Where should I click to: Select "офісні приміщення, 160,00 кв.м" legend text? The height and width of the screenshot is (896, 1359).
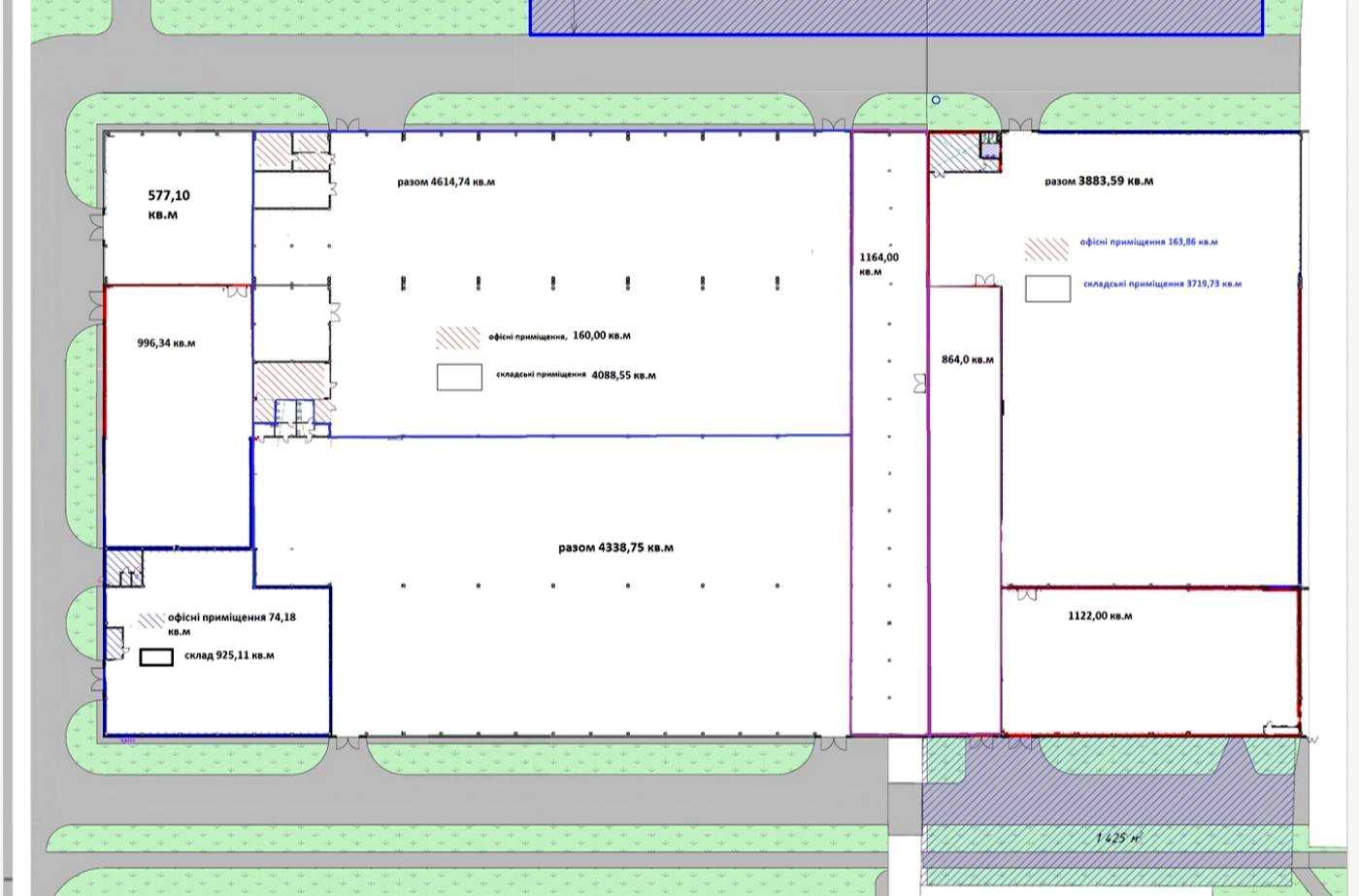click(x=559, y=336)
